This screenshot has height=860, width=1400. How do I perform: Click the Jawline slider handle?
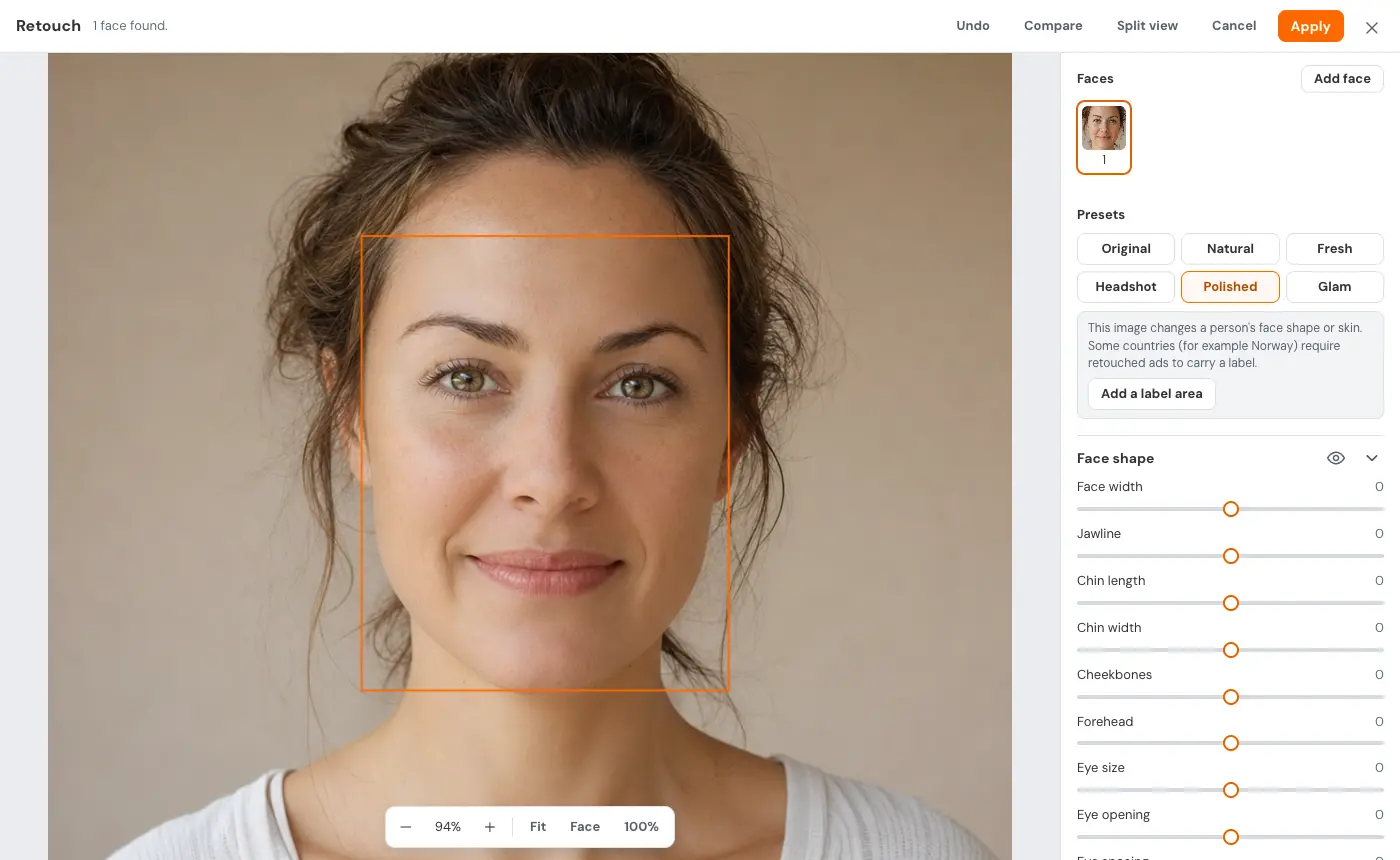pyautogui.click(x=1231, y=556)
